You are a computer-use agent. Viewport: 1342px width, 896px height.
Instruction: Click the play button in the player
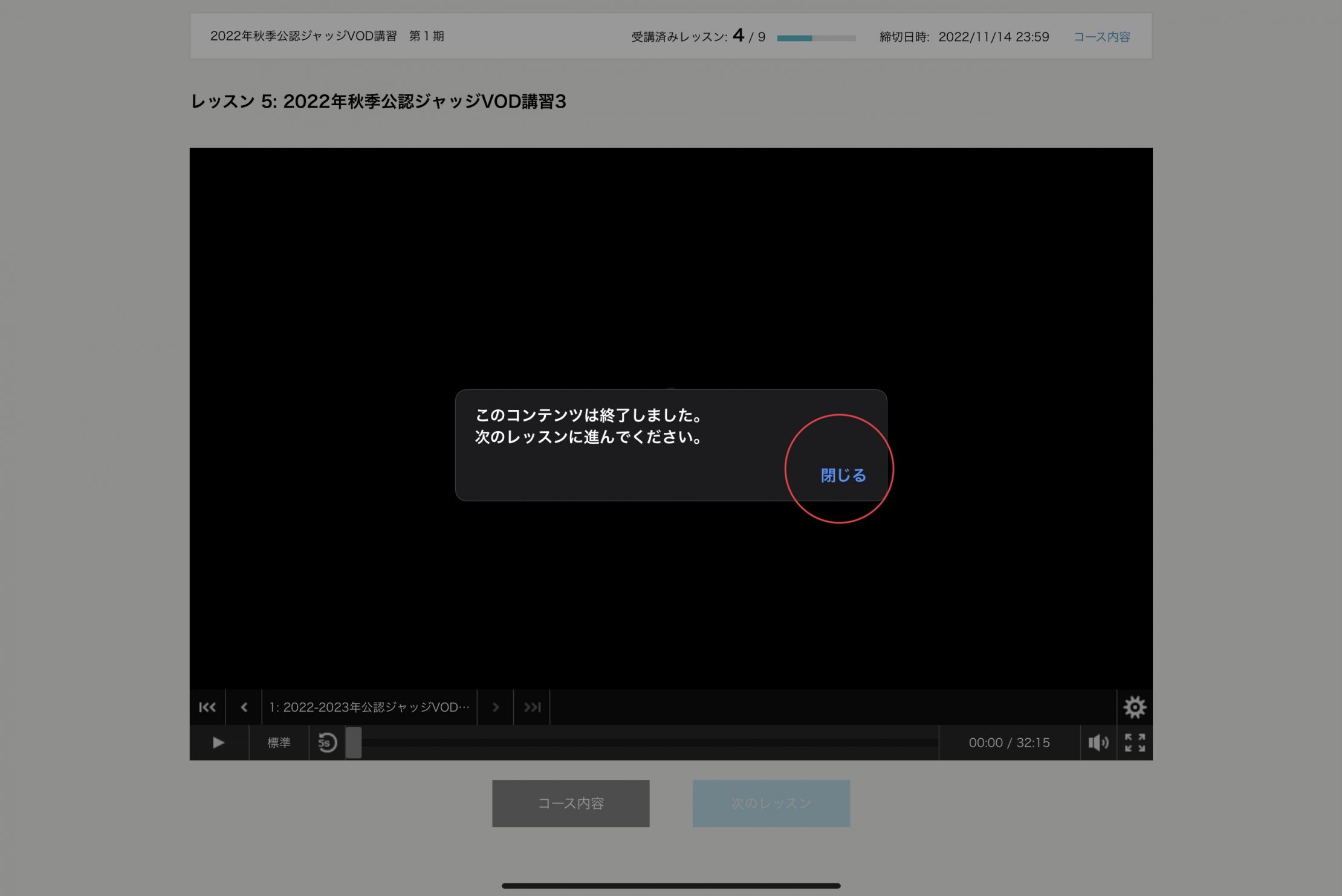coord(218,742)
